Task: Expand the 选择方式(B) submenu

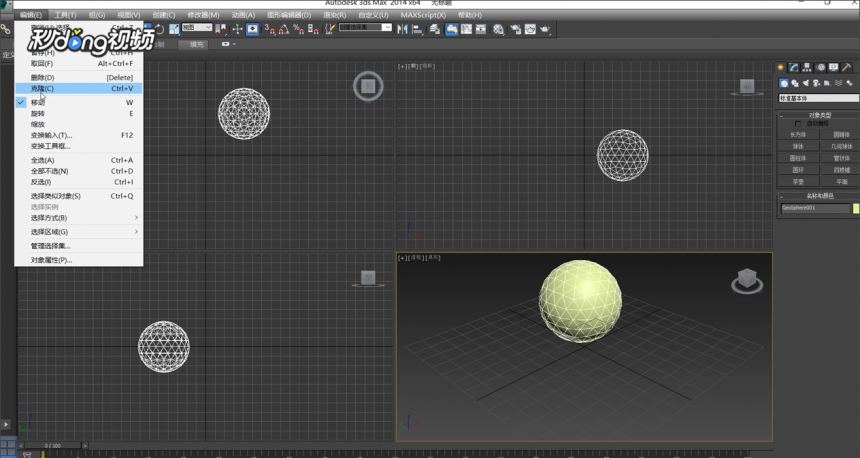Action: 79,218
